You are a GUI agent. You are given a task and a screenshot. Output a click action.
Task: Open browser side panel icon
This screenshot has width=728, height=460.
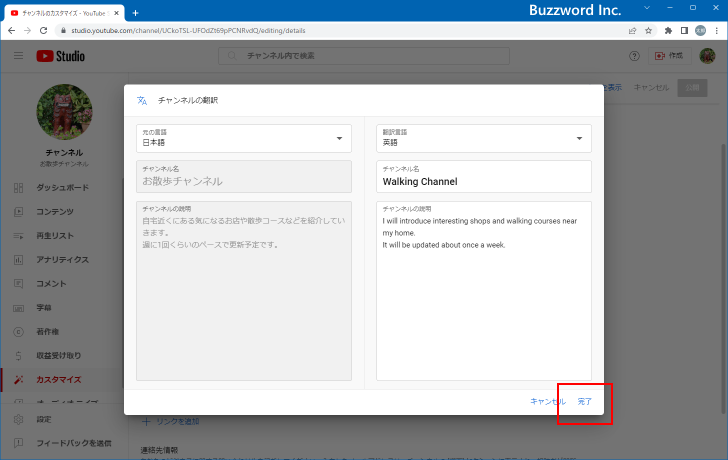[x=684, y=31]
